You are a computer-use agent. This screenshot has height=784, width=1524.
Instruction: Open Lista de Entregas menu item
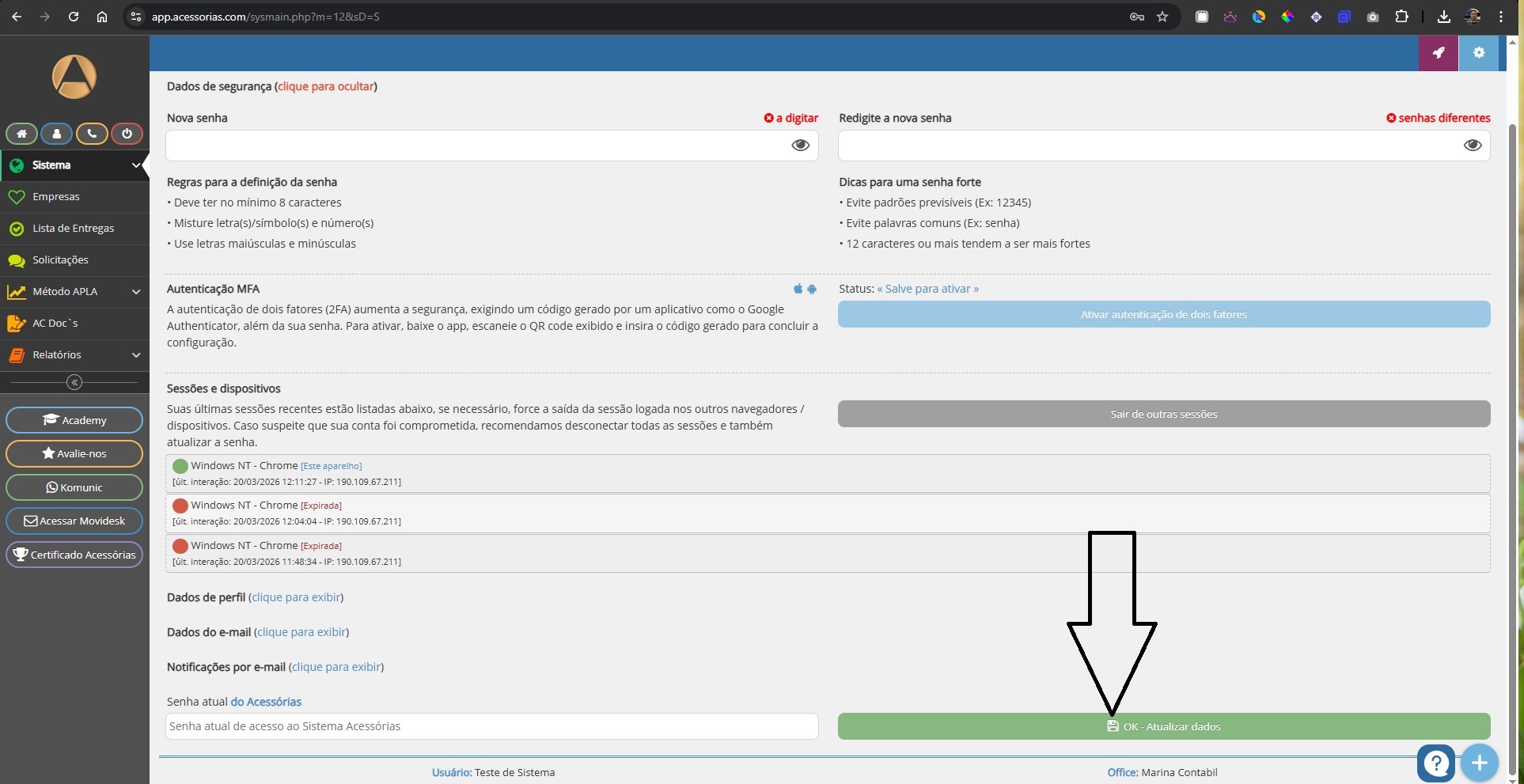click(73, 228)
